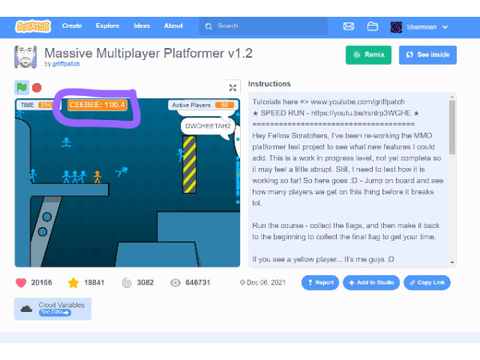Start the project with the green flag

click(22, 88)
